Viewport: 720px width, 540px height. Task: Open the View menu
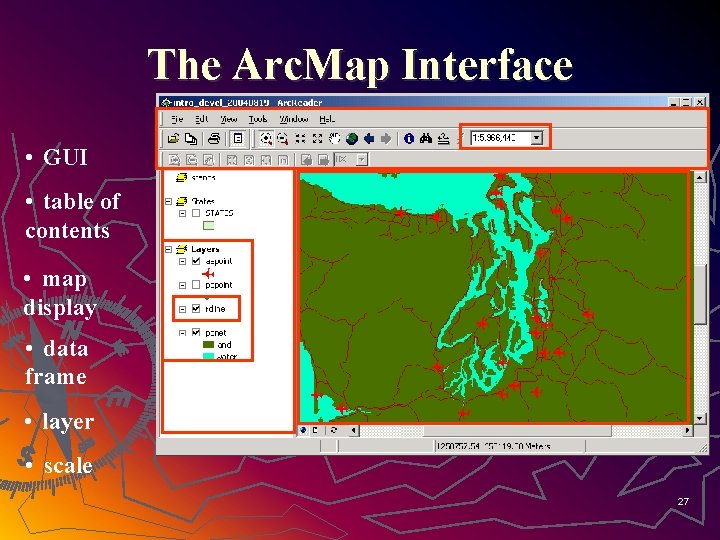coord(228,119)
